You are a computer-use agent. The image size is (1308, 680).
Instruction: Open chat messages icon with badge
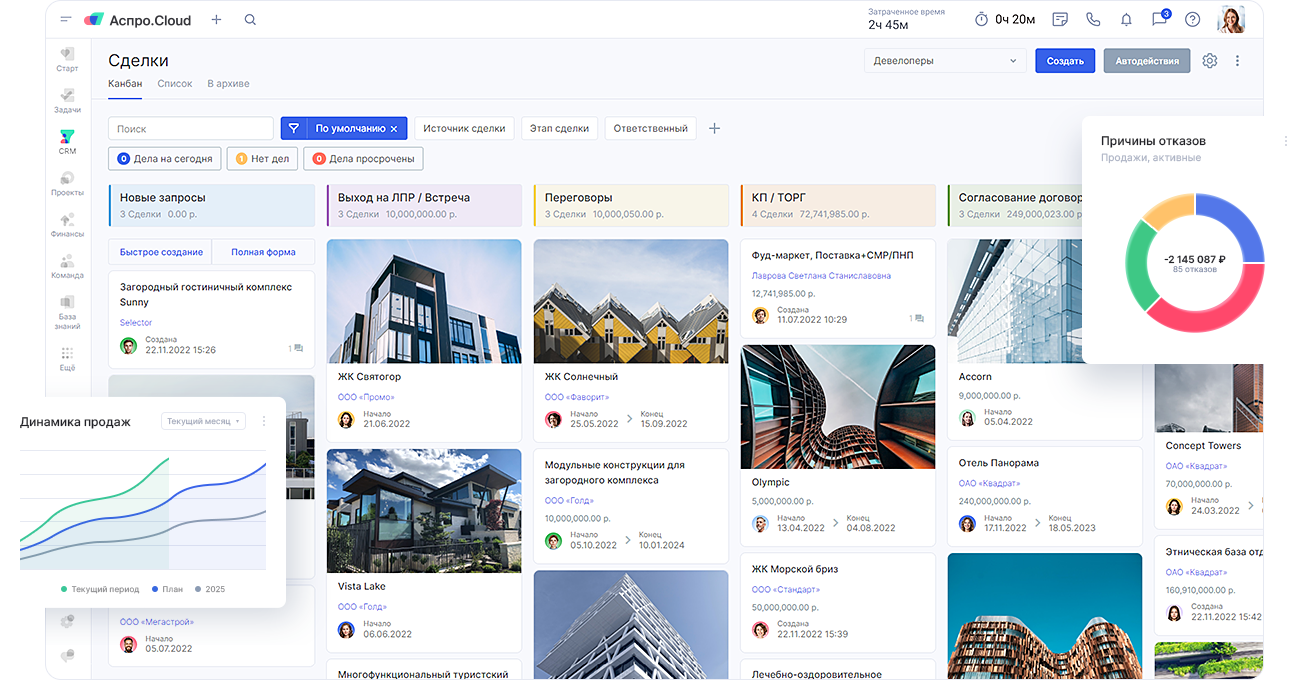coord(1159,20)
